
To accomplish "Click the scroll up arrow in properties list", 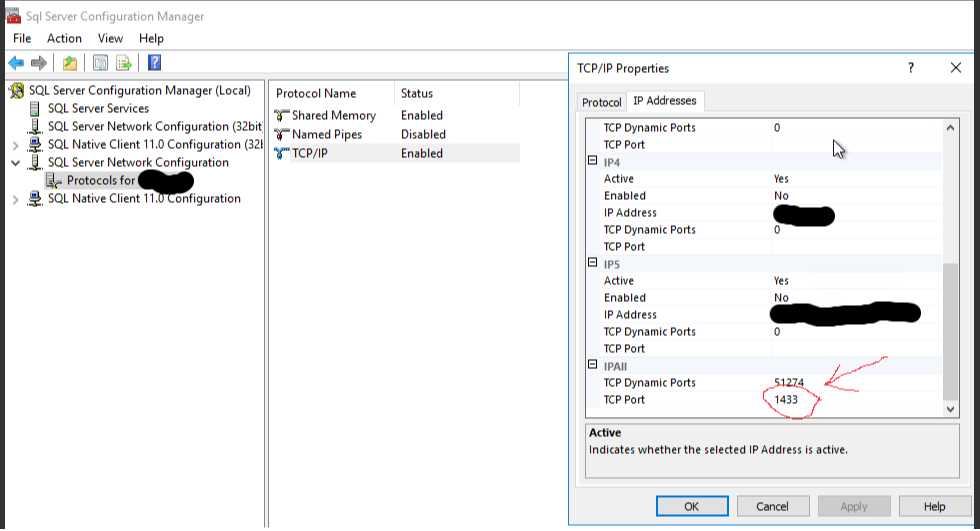I will (x=950, y=127).
